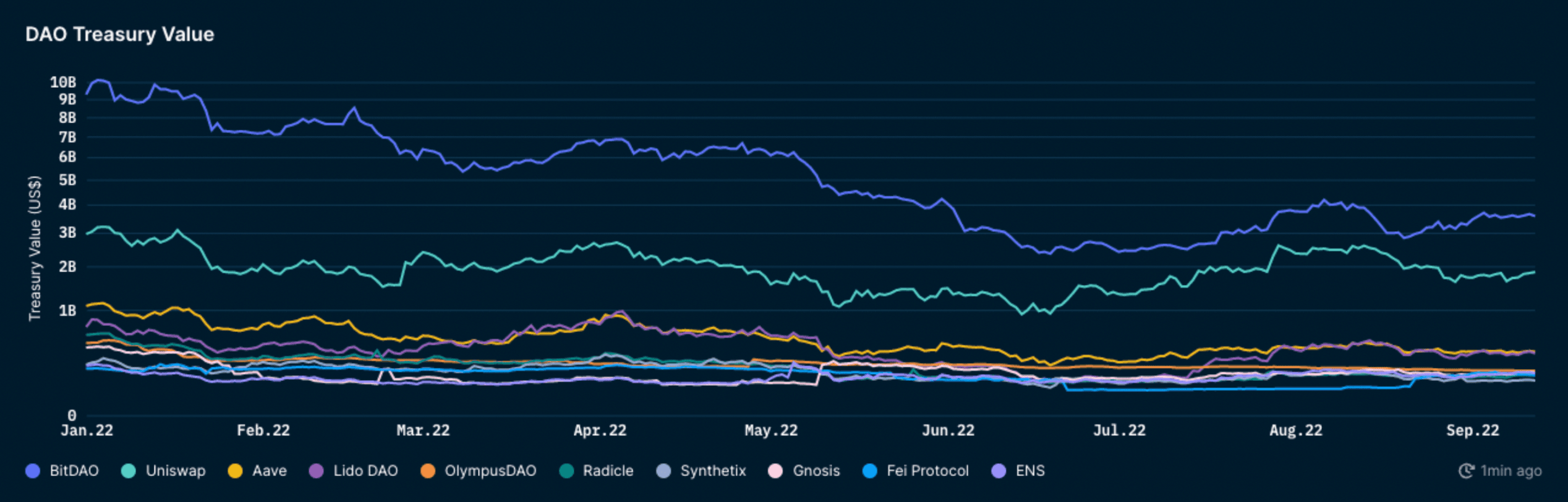Click the 3B y-axis label
The image size is (1568, 502).
click(x=67, y=233)
